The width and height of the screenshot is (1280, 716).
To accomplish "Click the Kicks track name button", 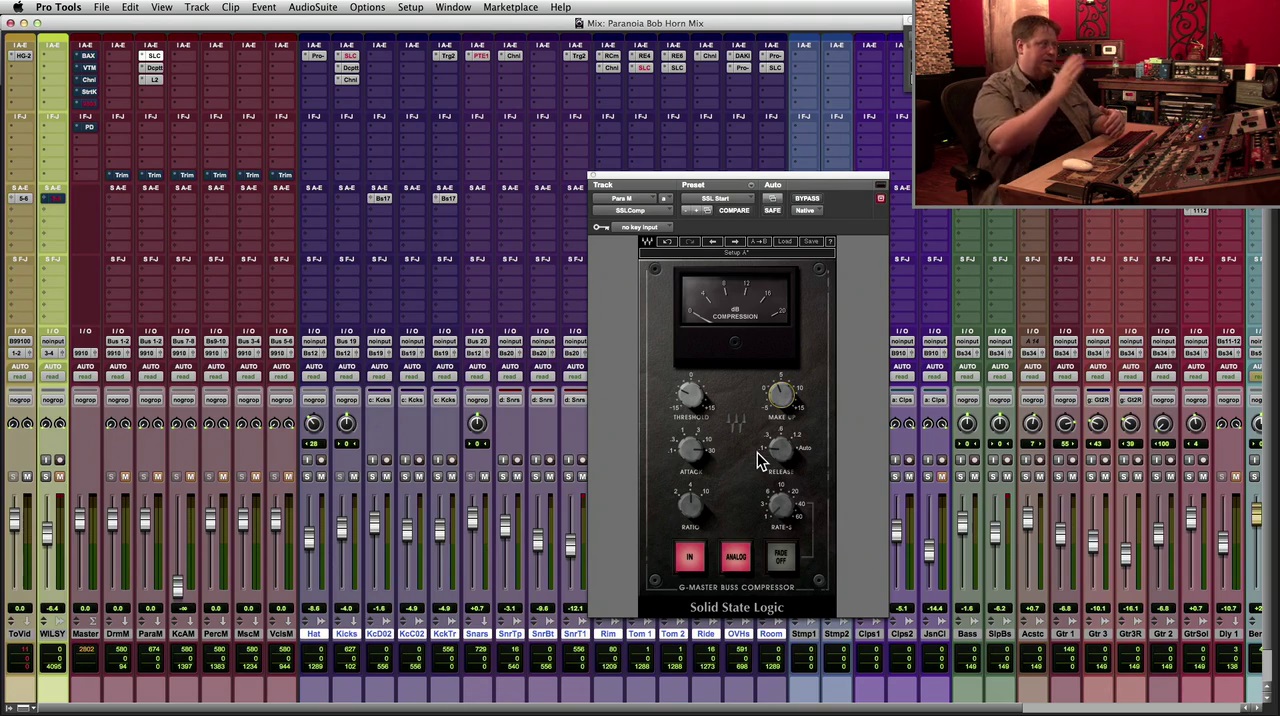I will (x=346, y=634).
